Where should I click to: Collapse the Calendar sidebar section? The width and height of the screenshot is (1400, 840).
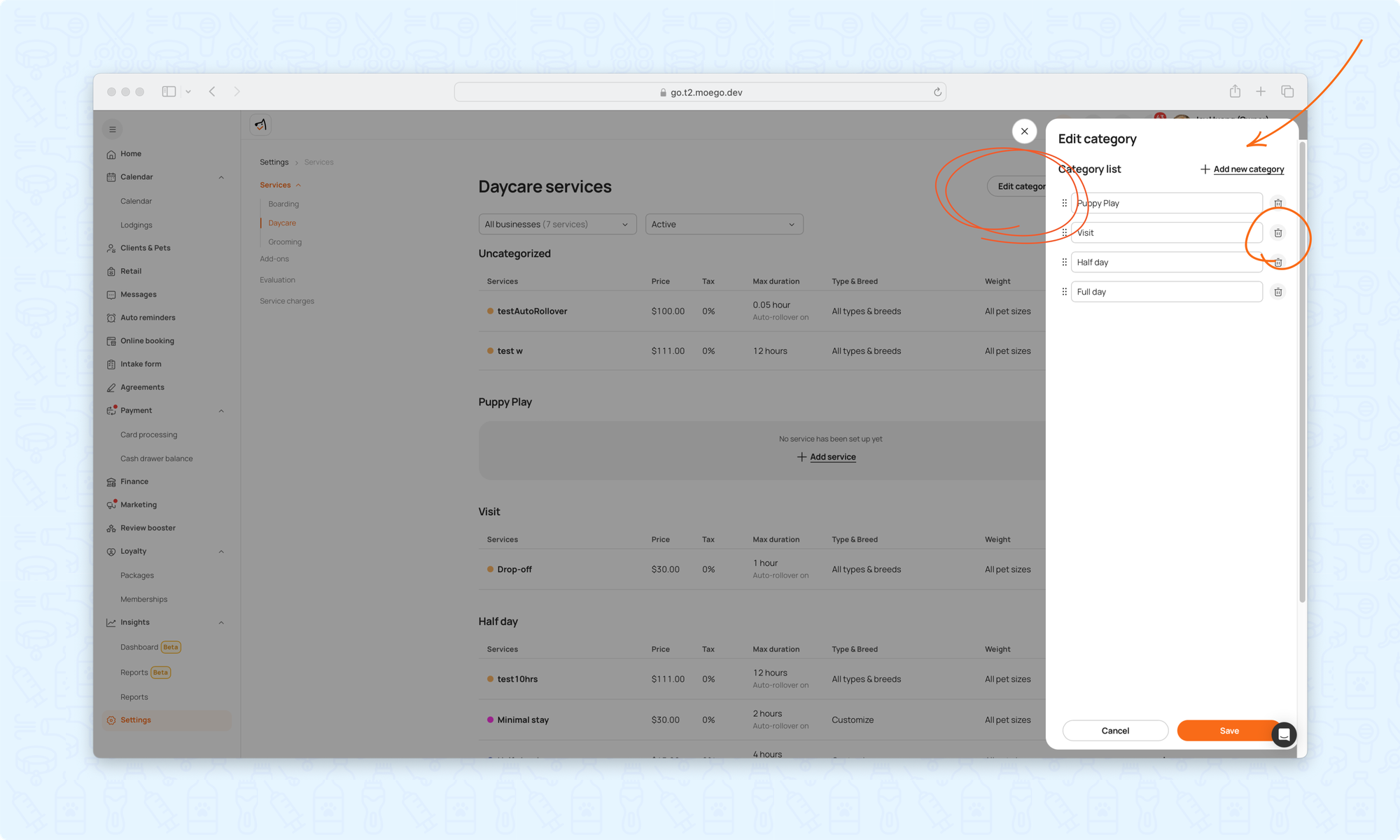coord(221,177)
